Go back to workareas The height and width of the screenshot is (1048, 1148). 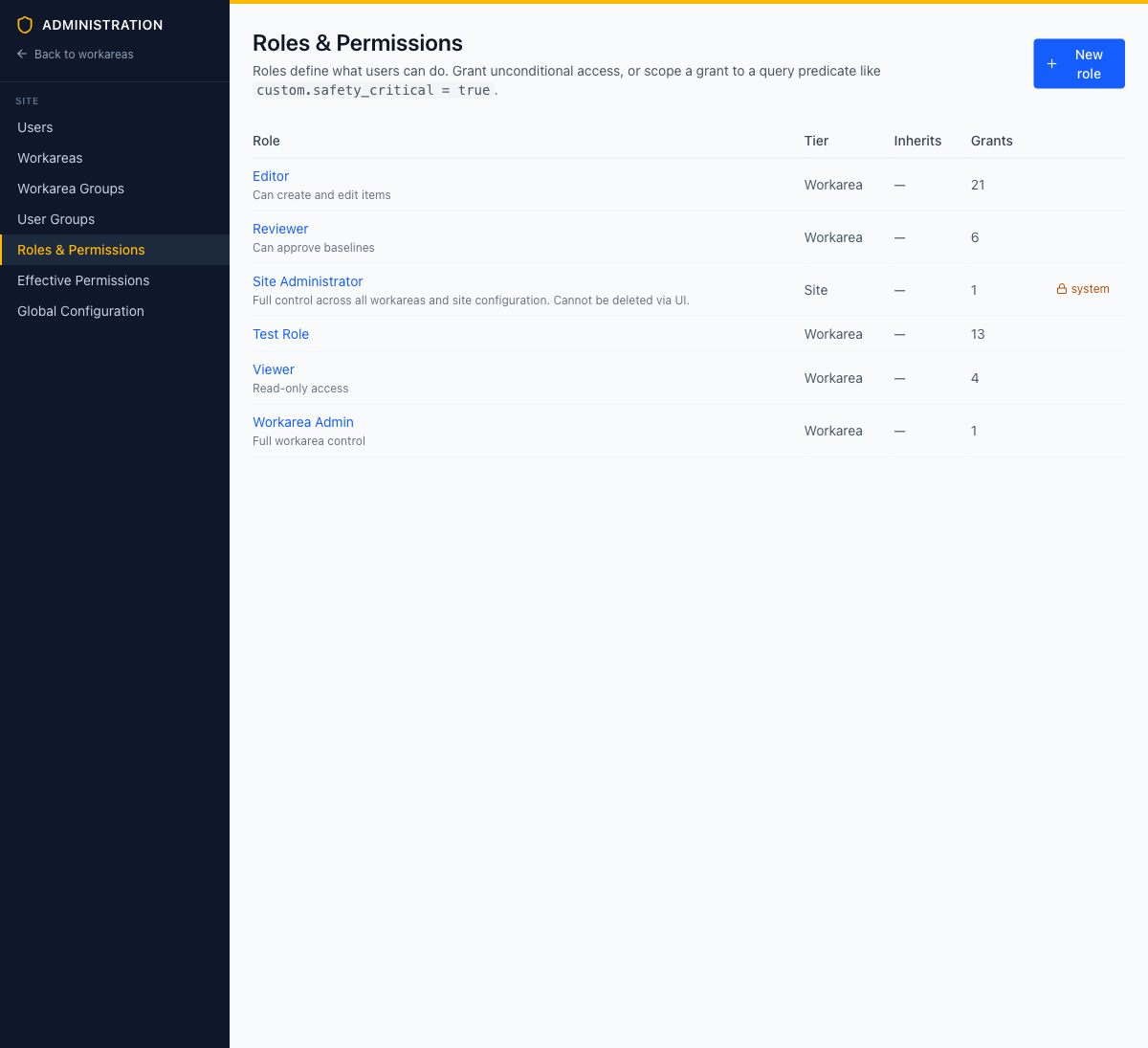click(x=76, y=55)
